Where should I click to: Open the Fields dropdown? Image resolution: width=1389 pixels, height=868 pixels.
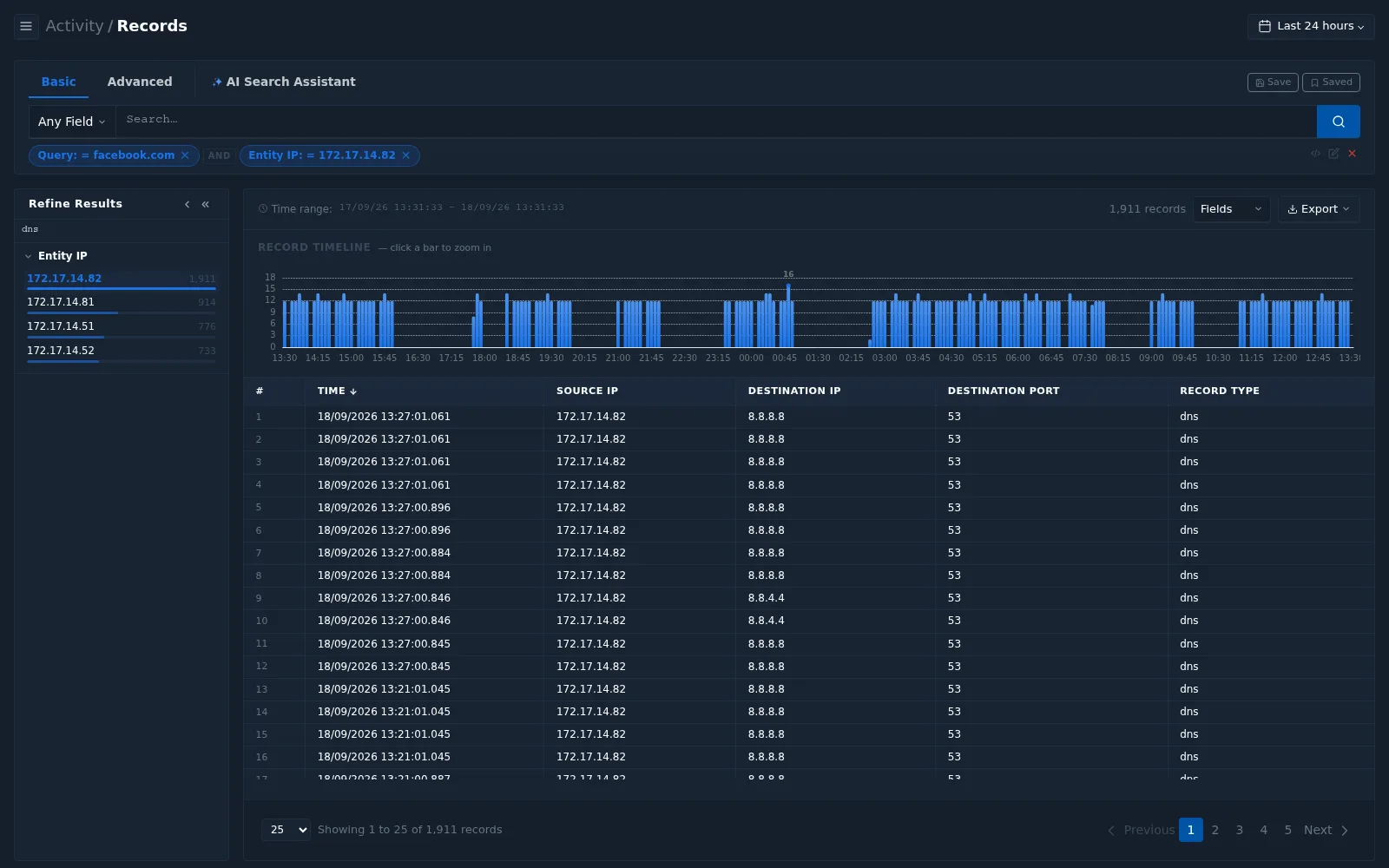pos(1231,209)
